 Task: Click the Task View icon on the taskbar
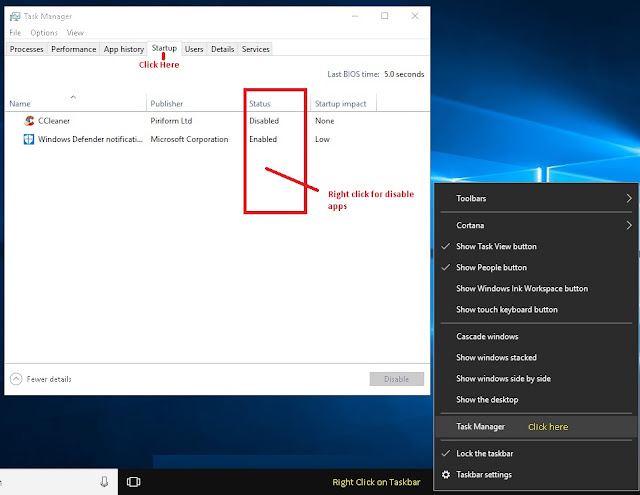pyautogui.click(x=133, y=482)
